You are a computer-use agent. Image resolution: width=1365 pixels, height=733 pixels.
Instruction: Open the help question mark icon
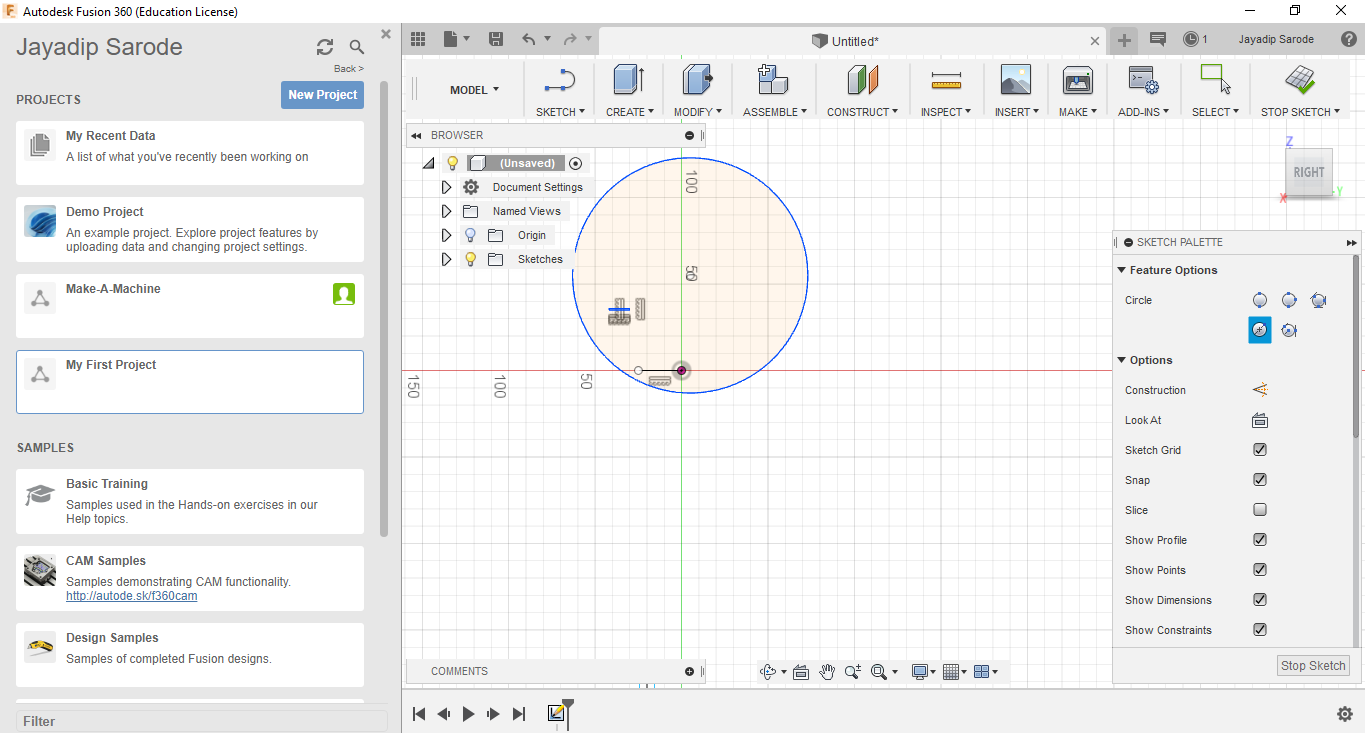point(1348,39)
